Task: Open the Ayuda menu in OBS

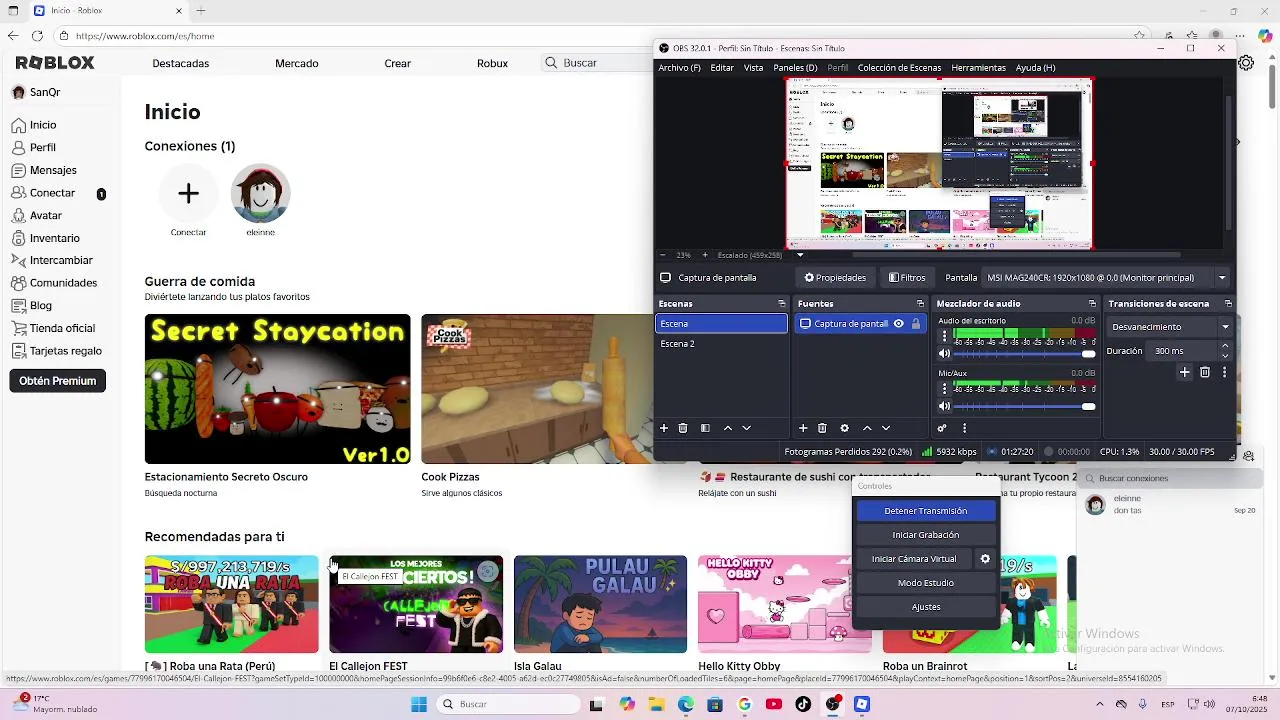Action: (x=1035, y=68)
